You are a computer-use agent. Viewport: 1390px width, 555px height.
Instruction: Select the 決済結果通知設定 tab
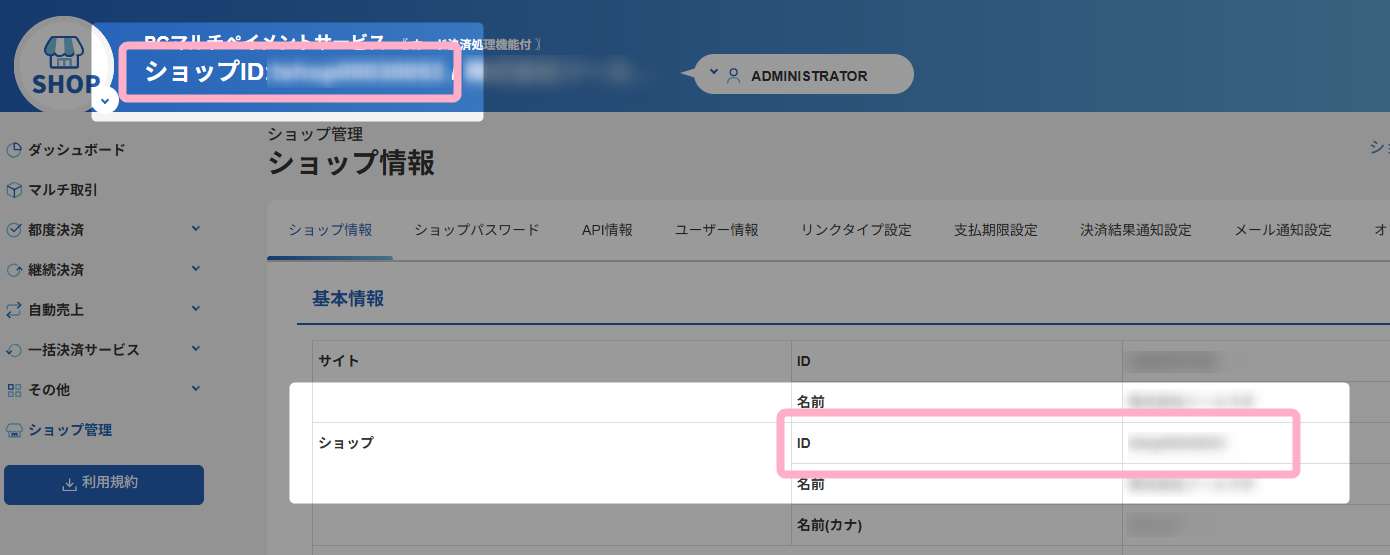coord(1135,230)
